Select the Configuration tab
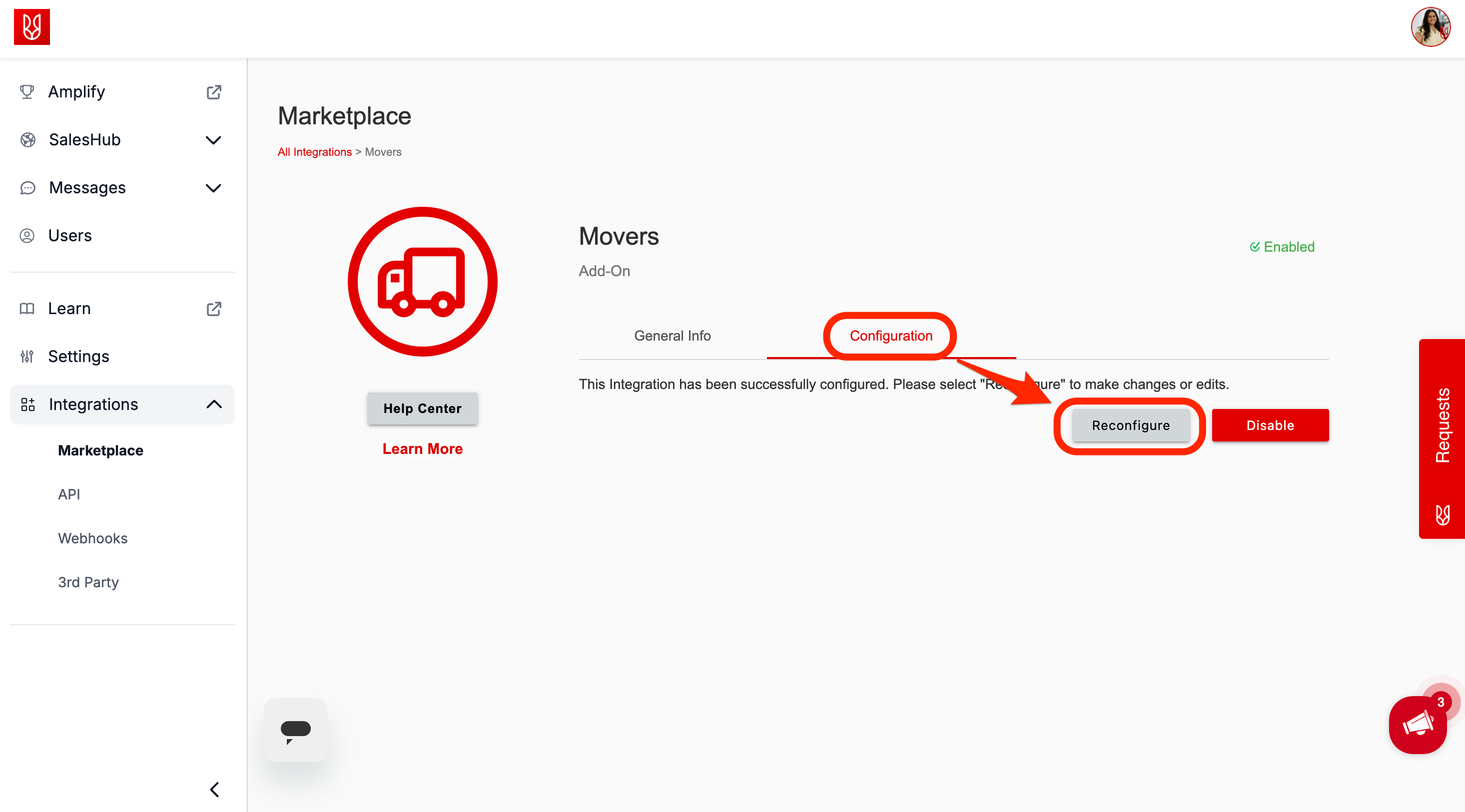The image size is (1465, 812). click(x=890, y=336)
